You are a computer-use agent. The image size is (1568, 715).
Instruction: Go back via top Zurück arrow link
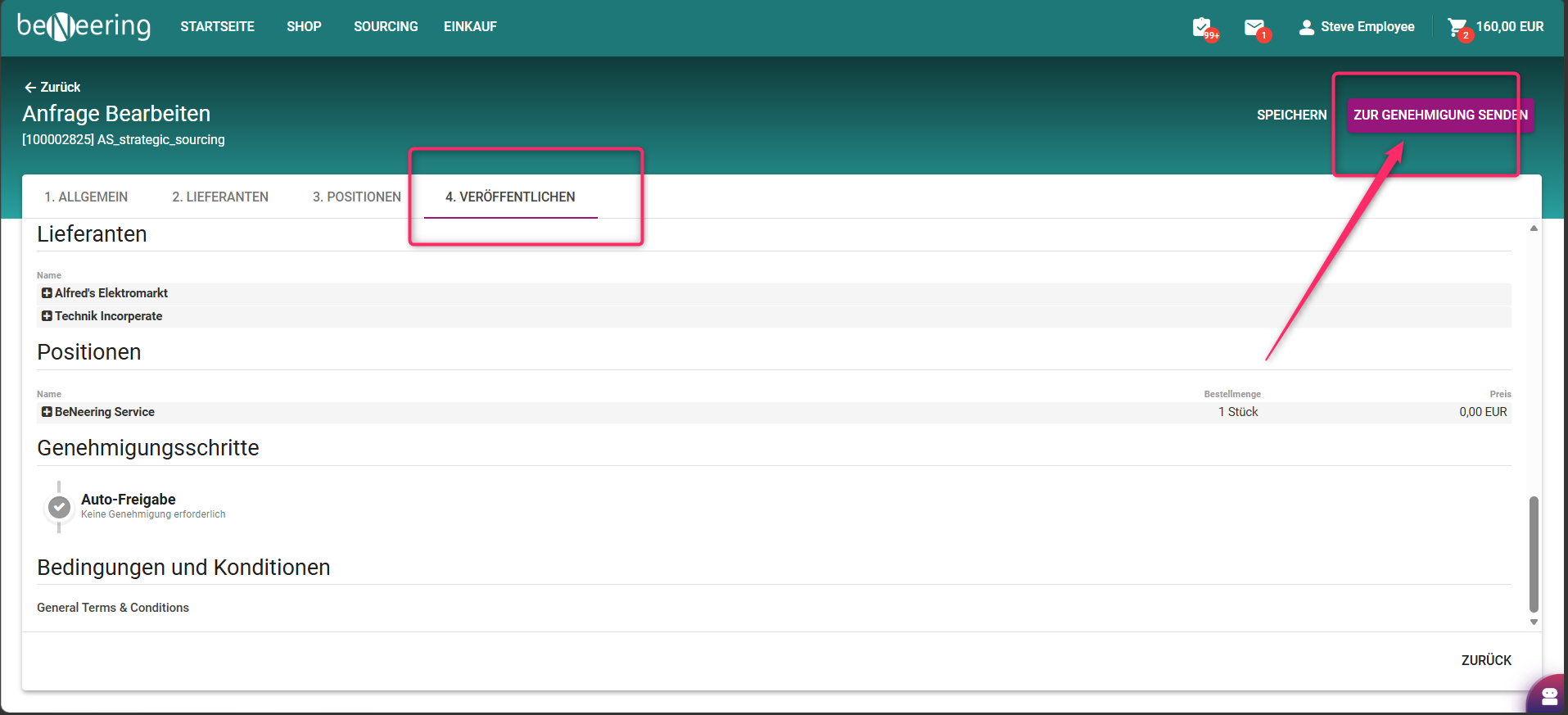(x=52, y=87)
